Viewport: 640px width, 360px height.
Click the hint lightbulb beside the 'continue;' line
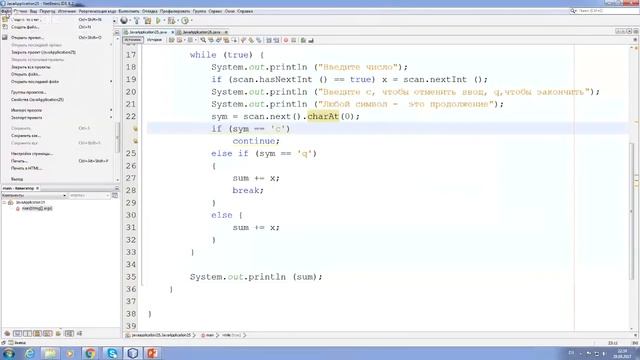[135, 141]
